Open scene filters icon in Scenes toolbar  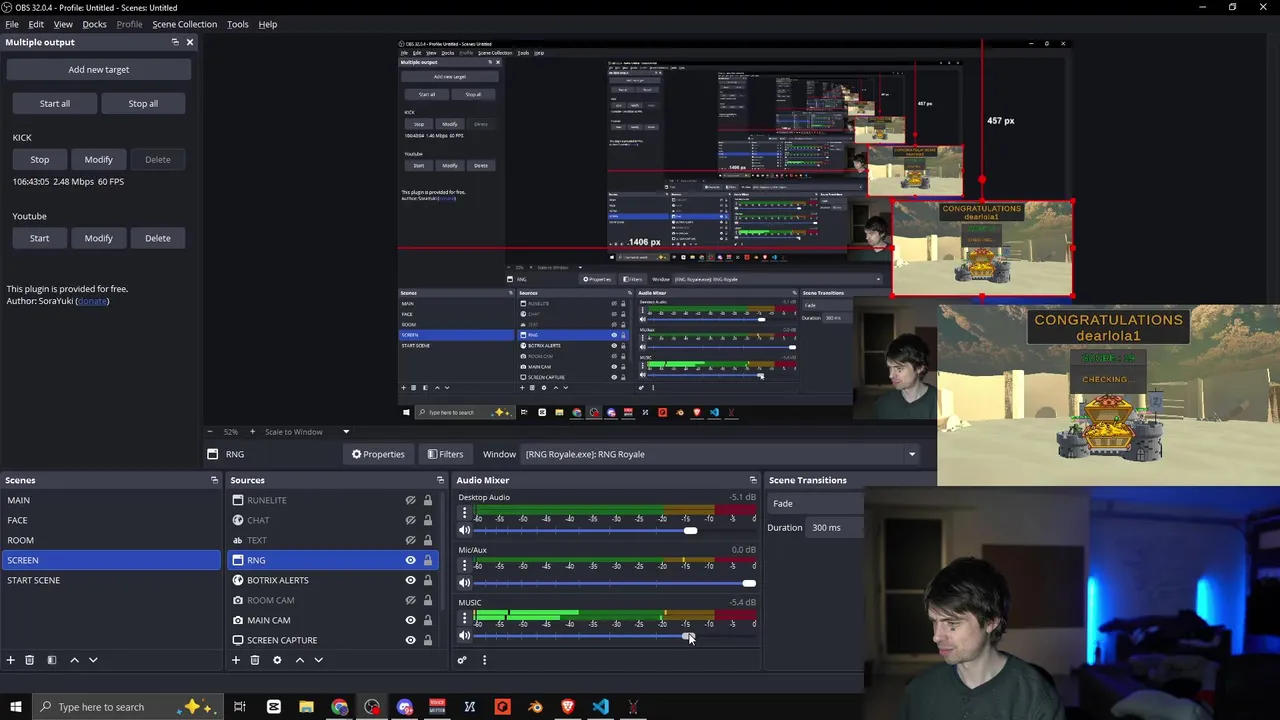click(x=51, y=660)
